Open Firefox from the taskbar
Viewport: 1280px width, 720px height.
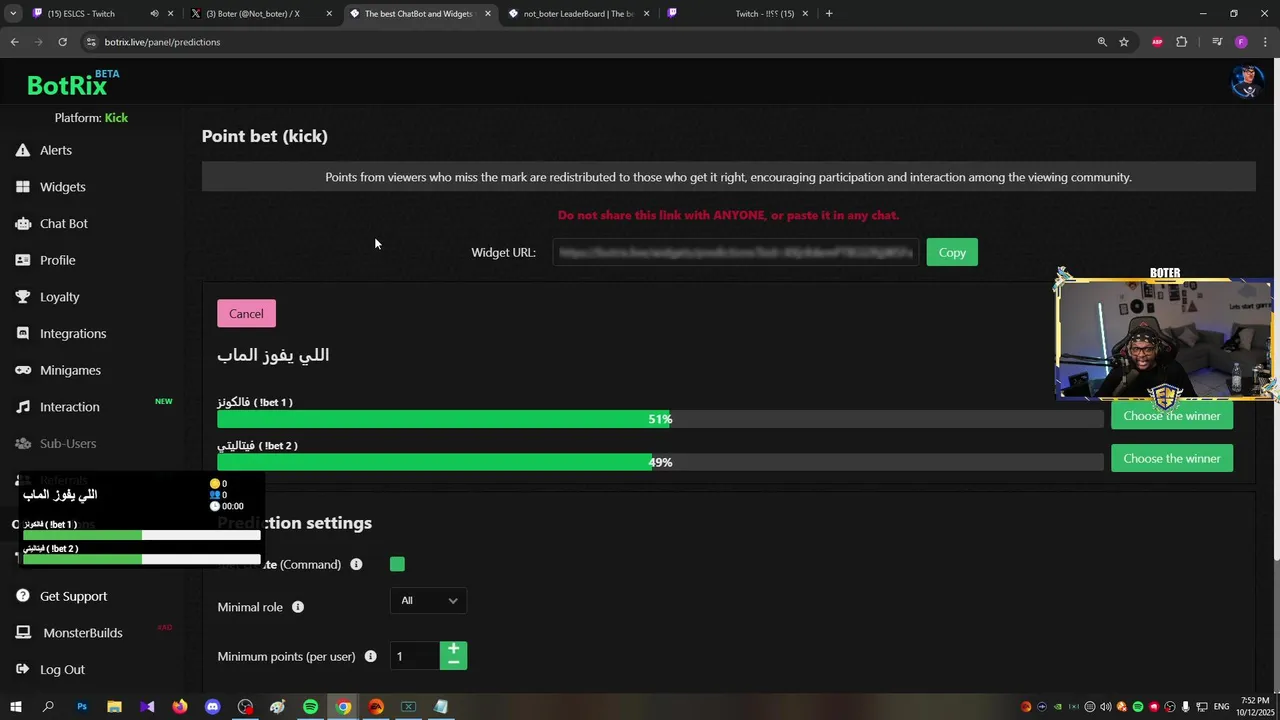pos(179,707)
